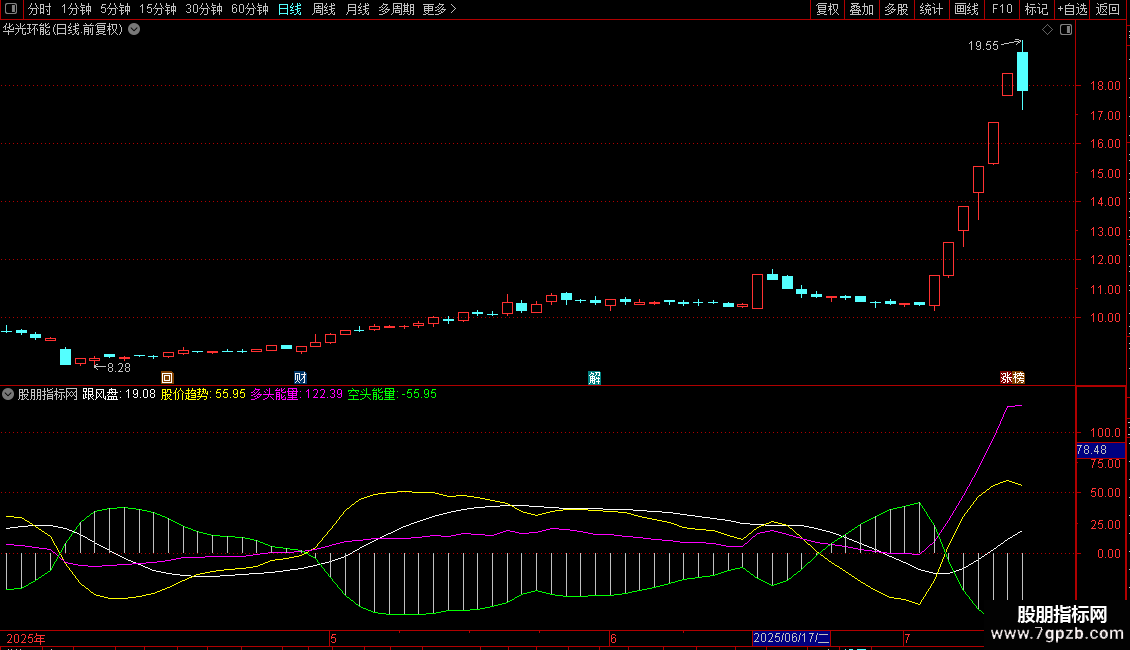Click the 涨榜 badge under the candlesticks

coord(1012,377)
